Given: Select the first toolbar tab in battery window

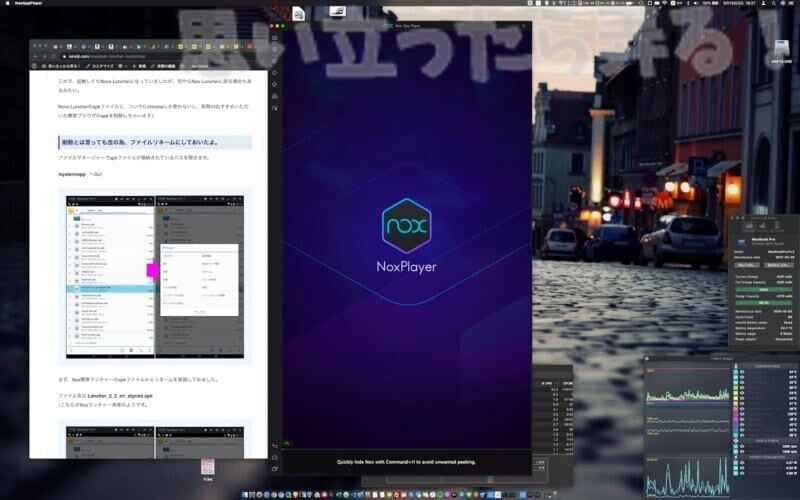Looking at the screenshot, I should (x=749, y=226).
